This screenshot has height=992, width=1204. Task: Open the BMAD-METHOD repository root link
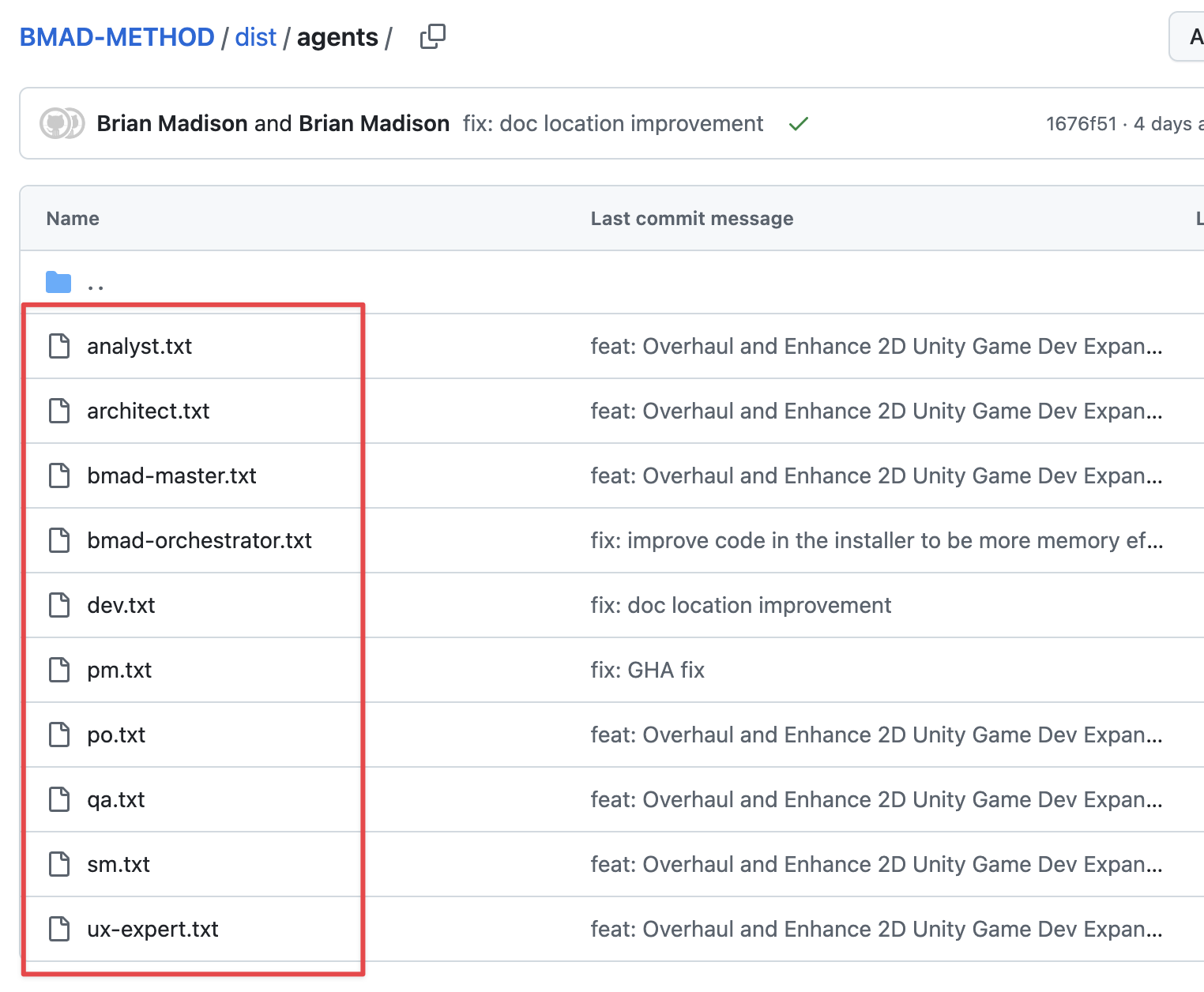[x=117, y=37]
